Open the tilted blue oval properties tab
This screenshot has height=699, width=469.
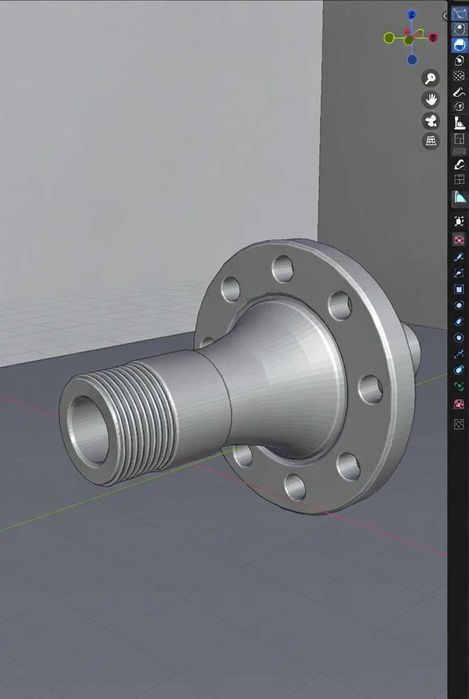pos(459,321)
